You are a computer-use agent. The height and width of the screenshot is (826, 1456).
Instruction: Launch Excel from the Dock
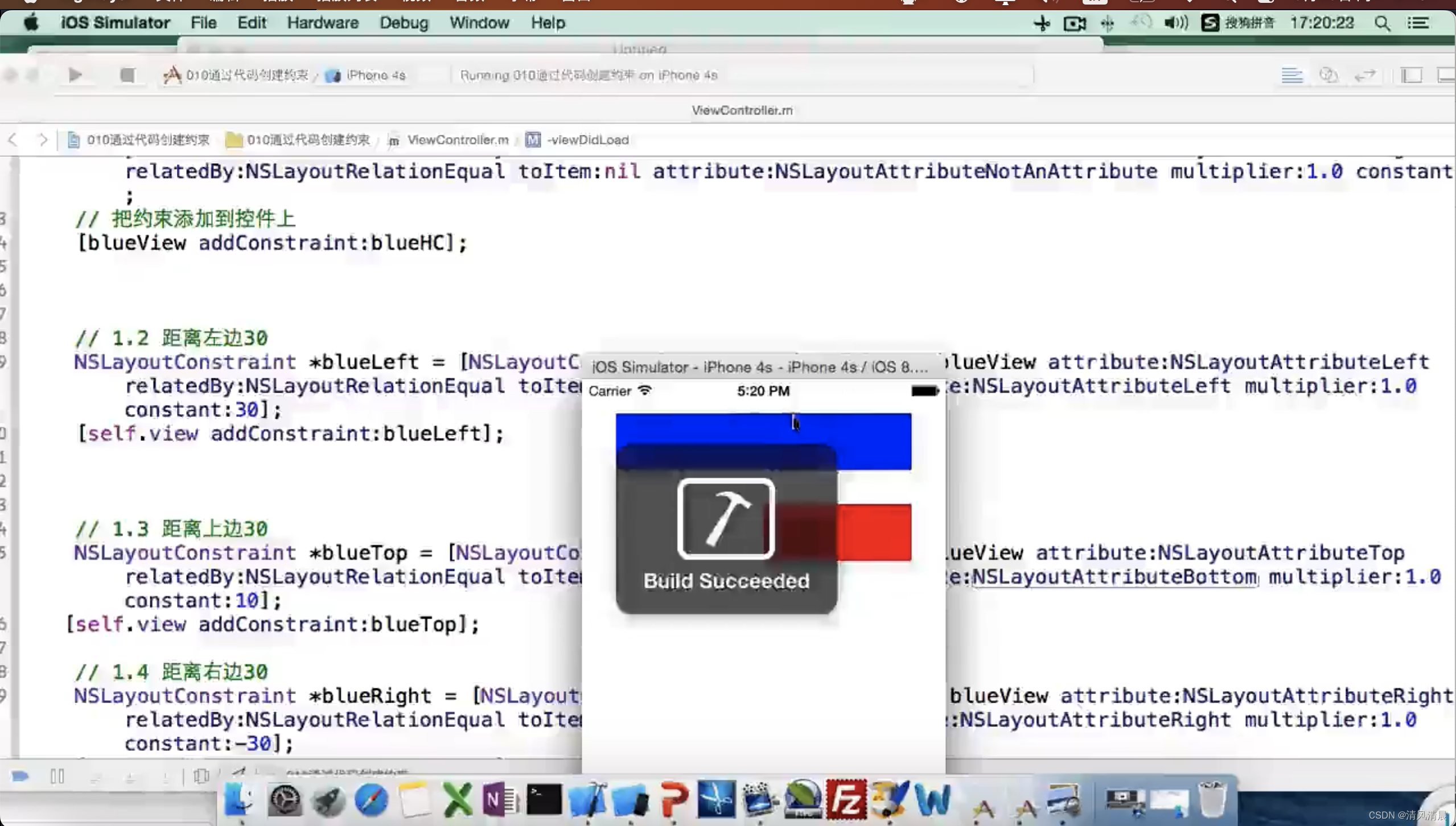click(458, 800)
